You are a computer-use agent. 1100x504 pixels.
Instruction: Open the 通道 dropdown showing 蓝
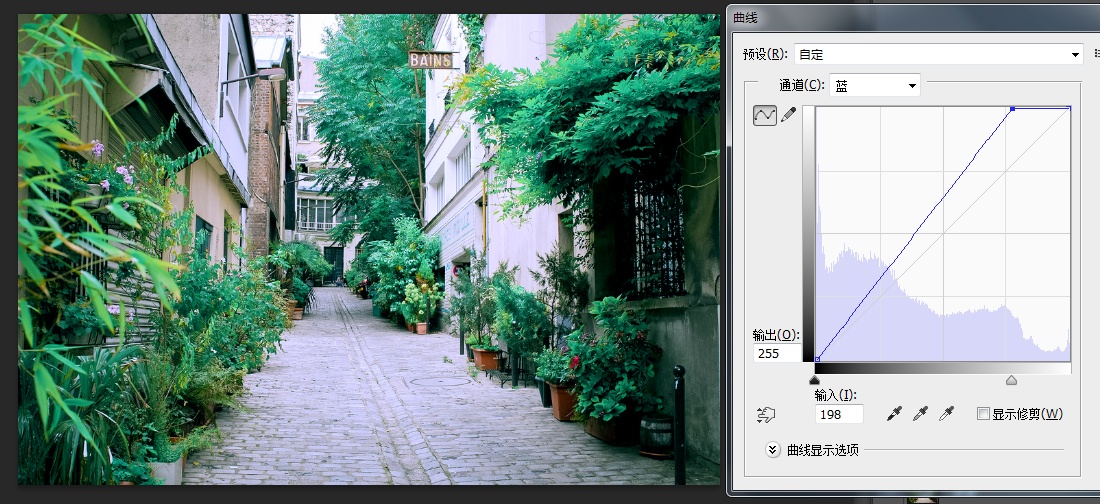click(875, 86)
